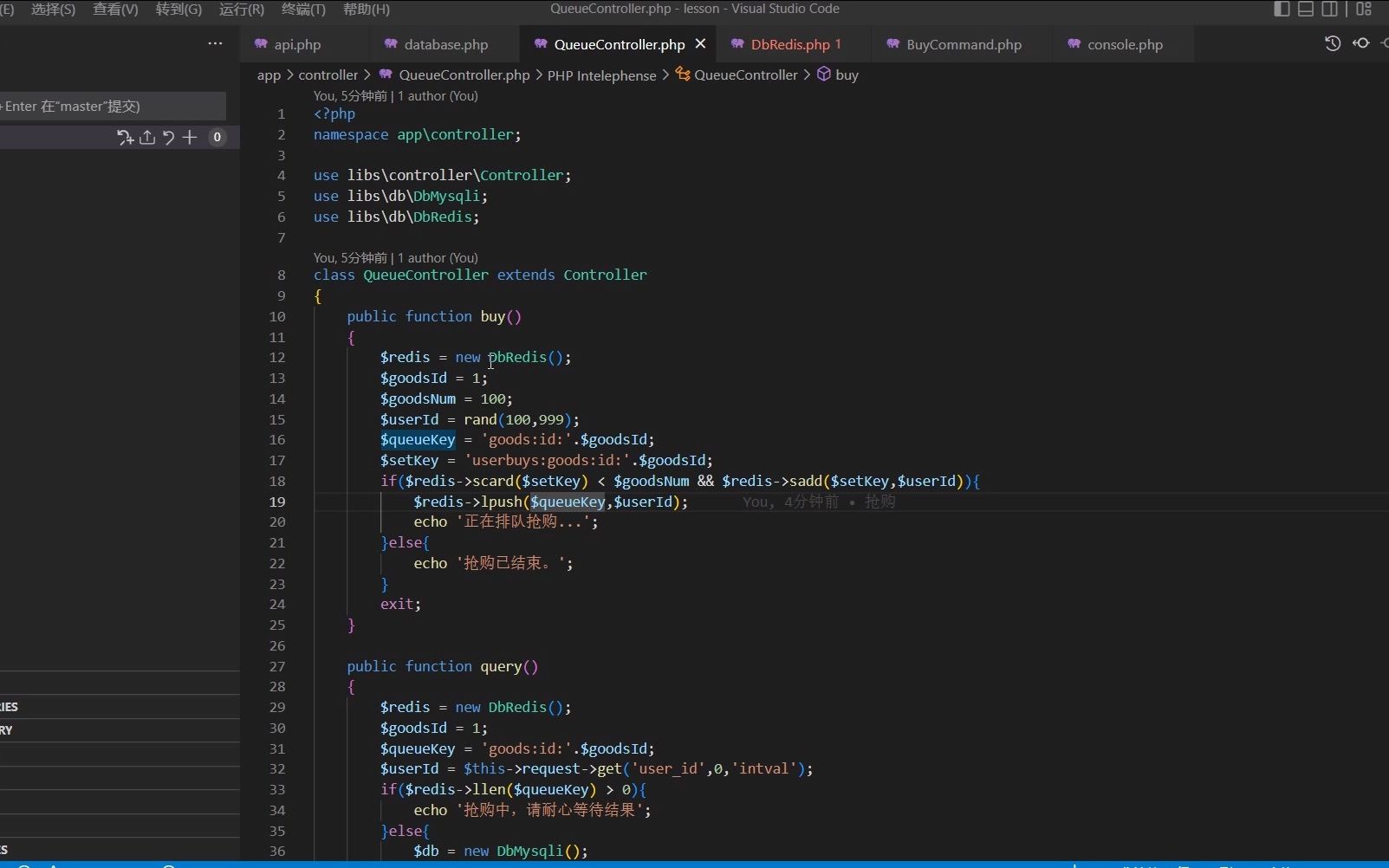Close the QueueController.php tab
The image size is (1389, 868).
tap(700, 44)
